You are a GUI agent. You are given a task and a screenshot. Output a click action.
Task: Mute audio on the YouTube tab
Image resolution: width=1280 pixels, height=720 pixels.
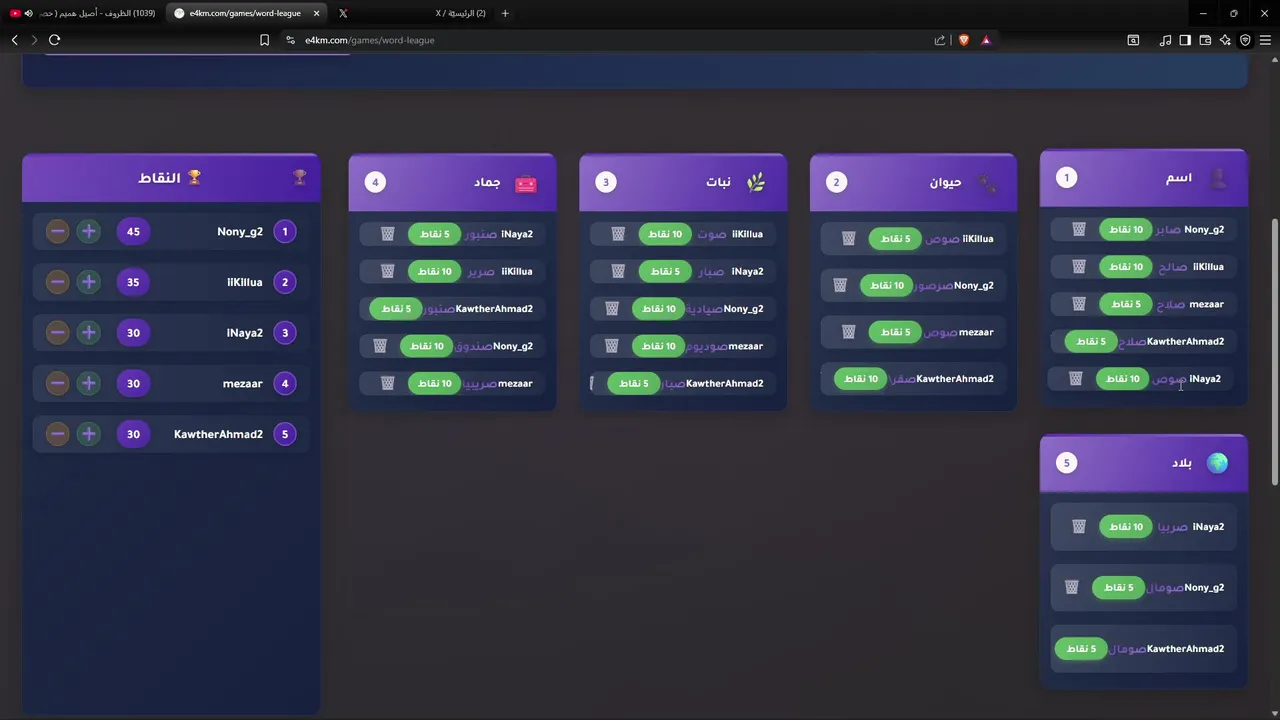[x=28, y=13]
